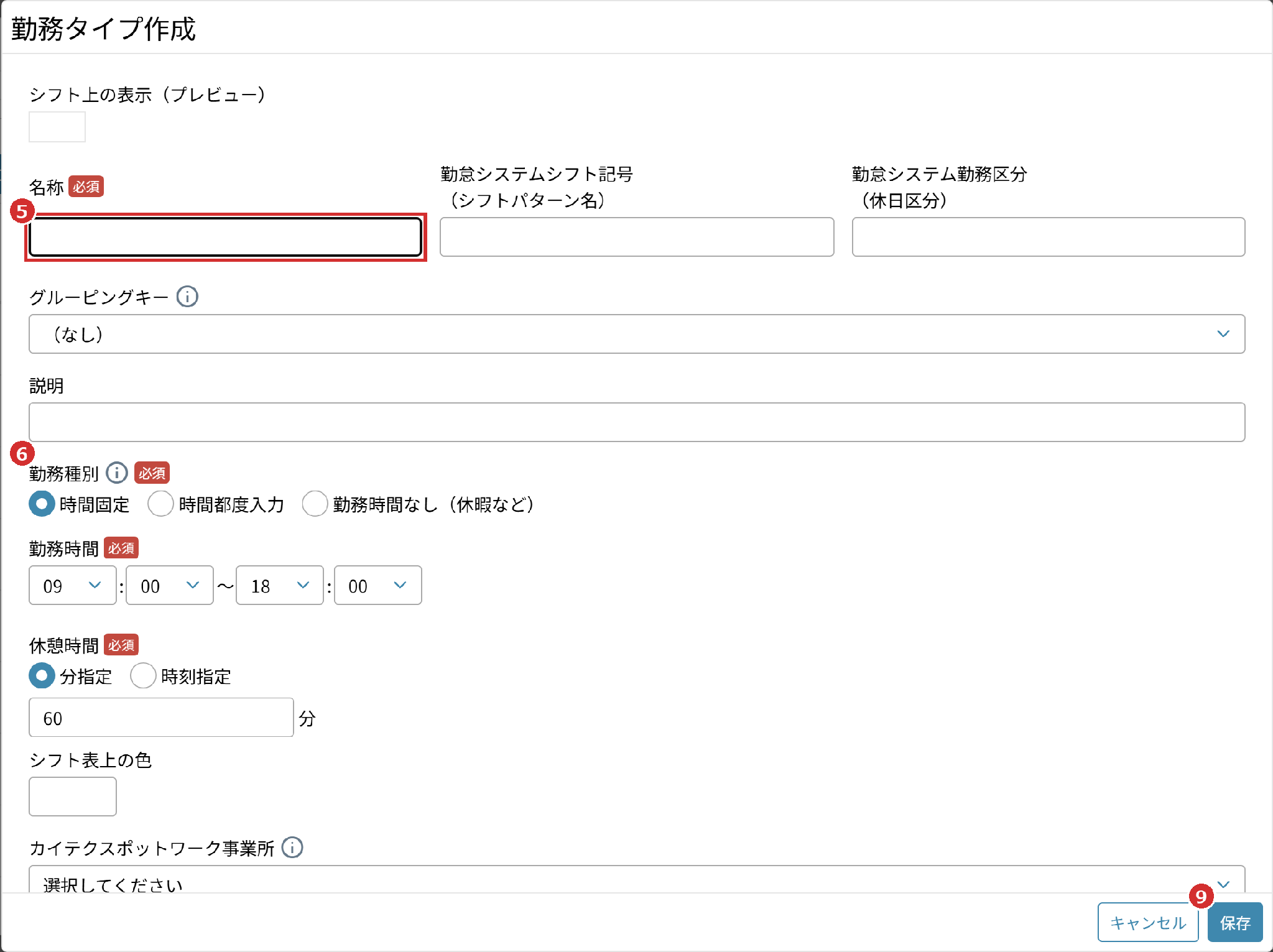This screenshot has width=1273, height=952.
Task: Click the キャンセル button
Action: [x=1148, y=922]
